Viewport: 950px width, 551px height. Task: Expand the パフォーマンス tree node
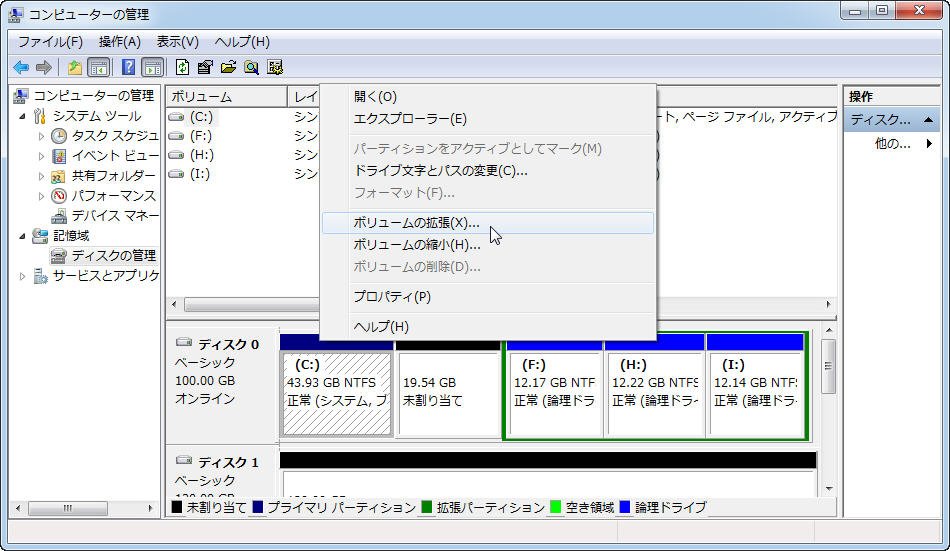[x=41, y=196]
